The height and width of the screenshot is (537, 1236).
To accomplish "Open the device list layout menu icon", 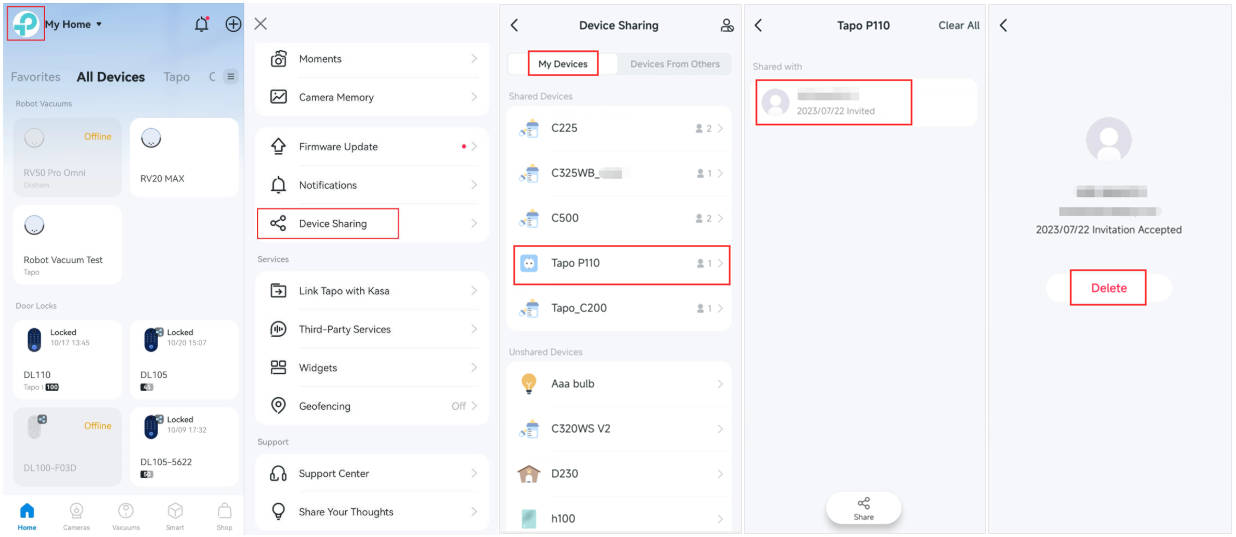I will tap(230, 76).
